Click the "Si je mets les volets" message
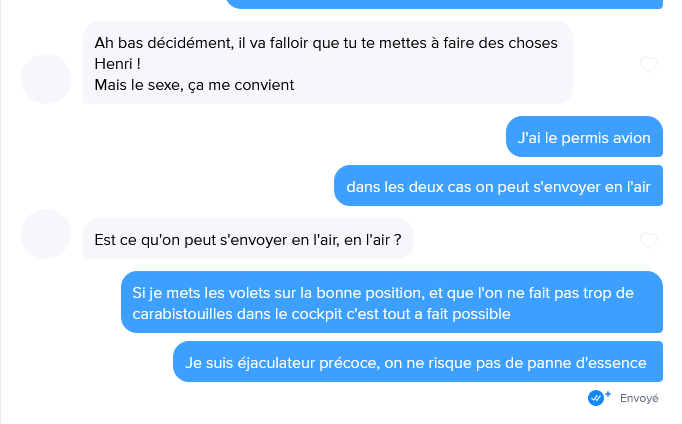Viewport: 682px width, 424px height. (391, 303)
